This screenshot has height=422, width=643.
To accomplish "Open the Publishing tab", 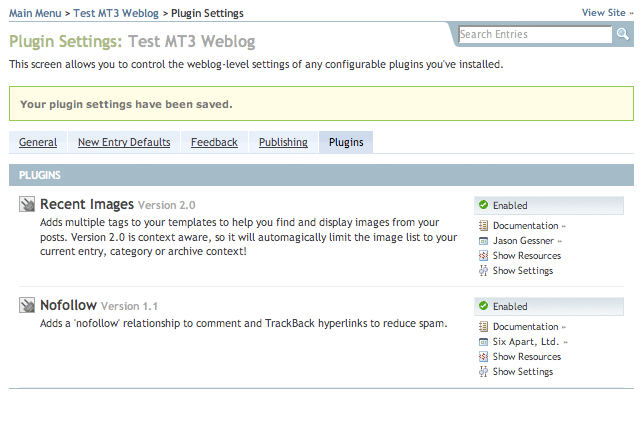I will [283, 142].
